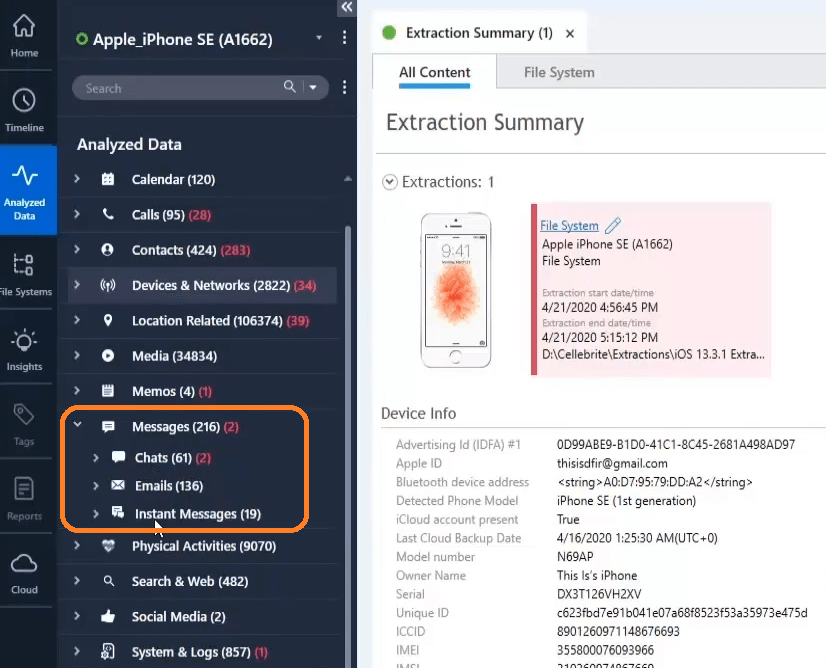This screenshot has height=668, width=826.
Task: Expand the Media category
Action: [x=77, y=355]
